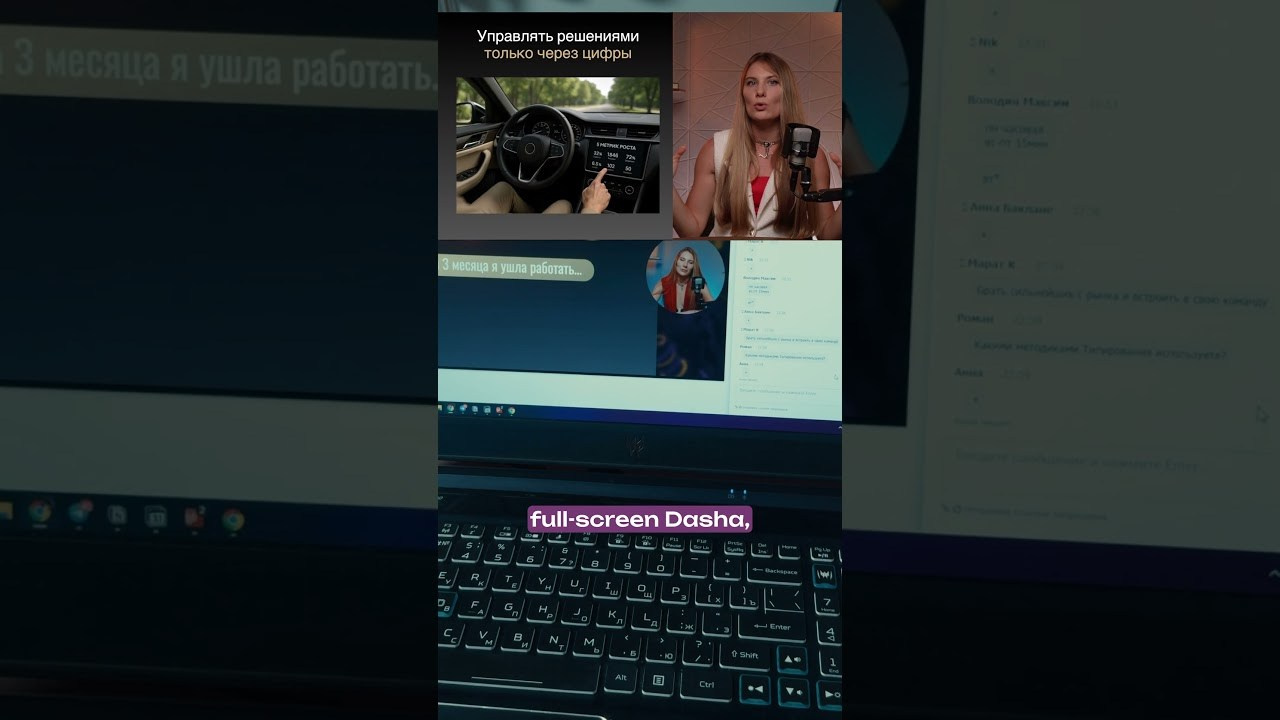Click the speaker video with the microphone

pyautogui.click(x=756, y=125)
